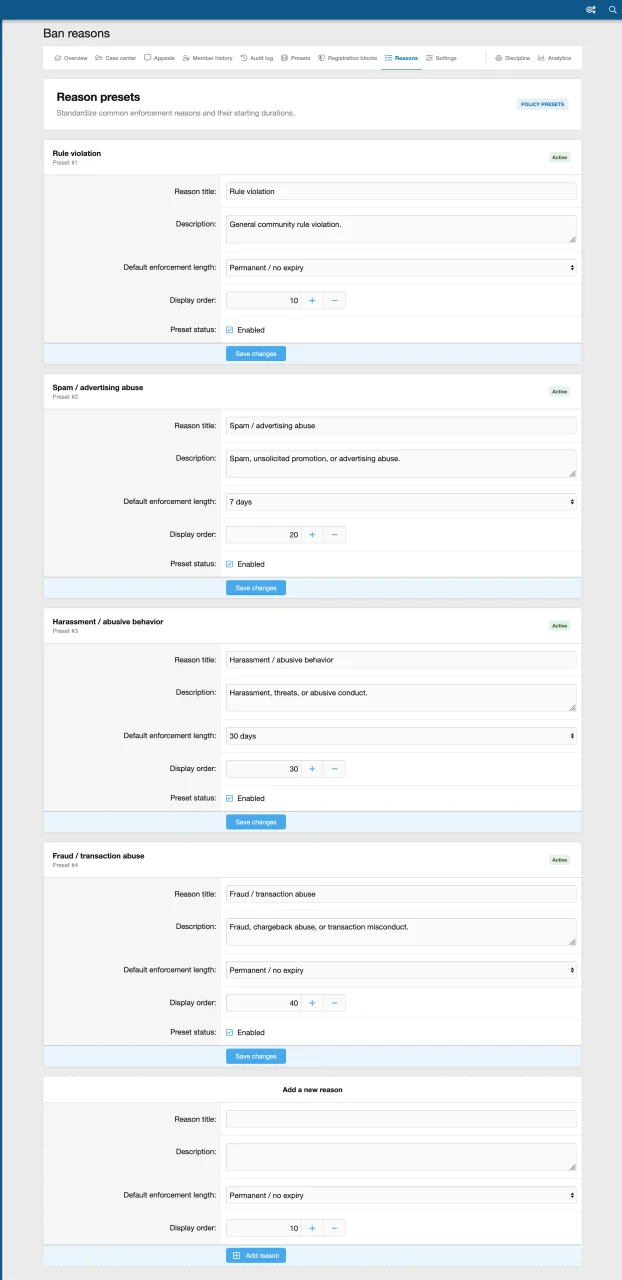The width and height of the screenshot is (622, 1280).
Task: Open enforcement length dropdown for new reason
Action: pos(401,1195)
